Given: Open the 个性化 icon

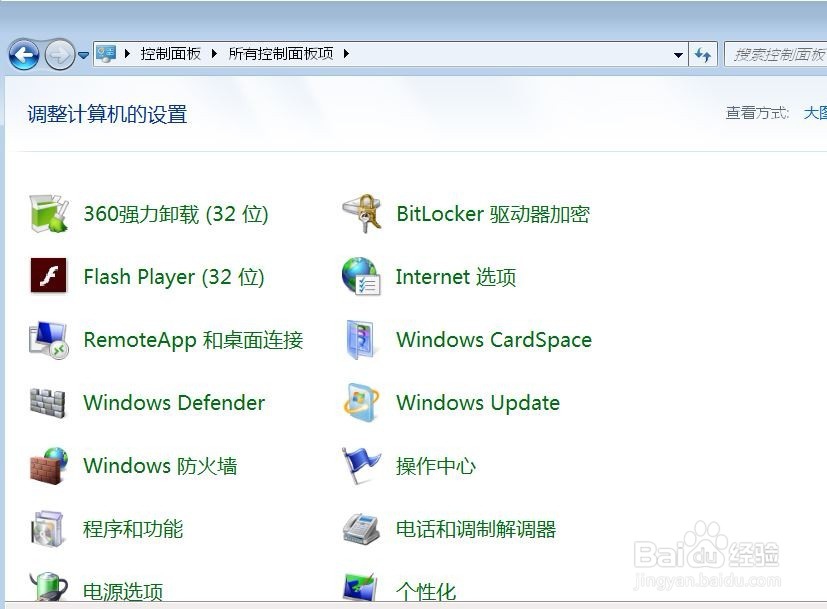Looking at the screenshot, I should pyautogui.click(x=360, y=587).
